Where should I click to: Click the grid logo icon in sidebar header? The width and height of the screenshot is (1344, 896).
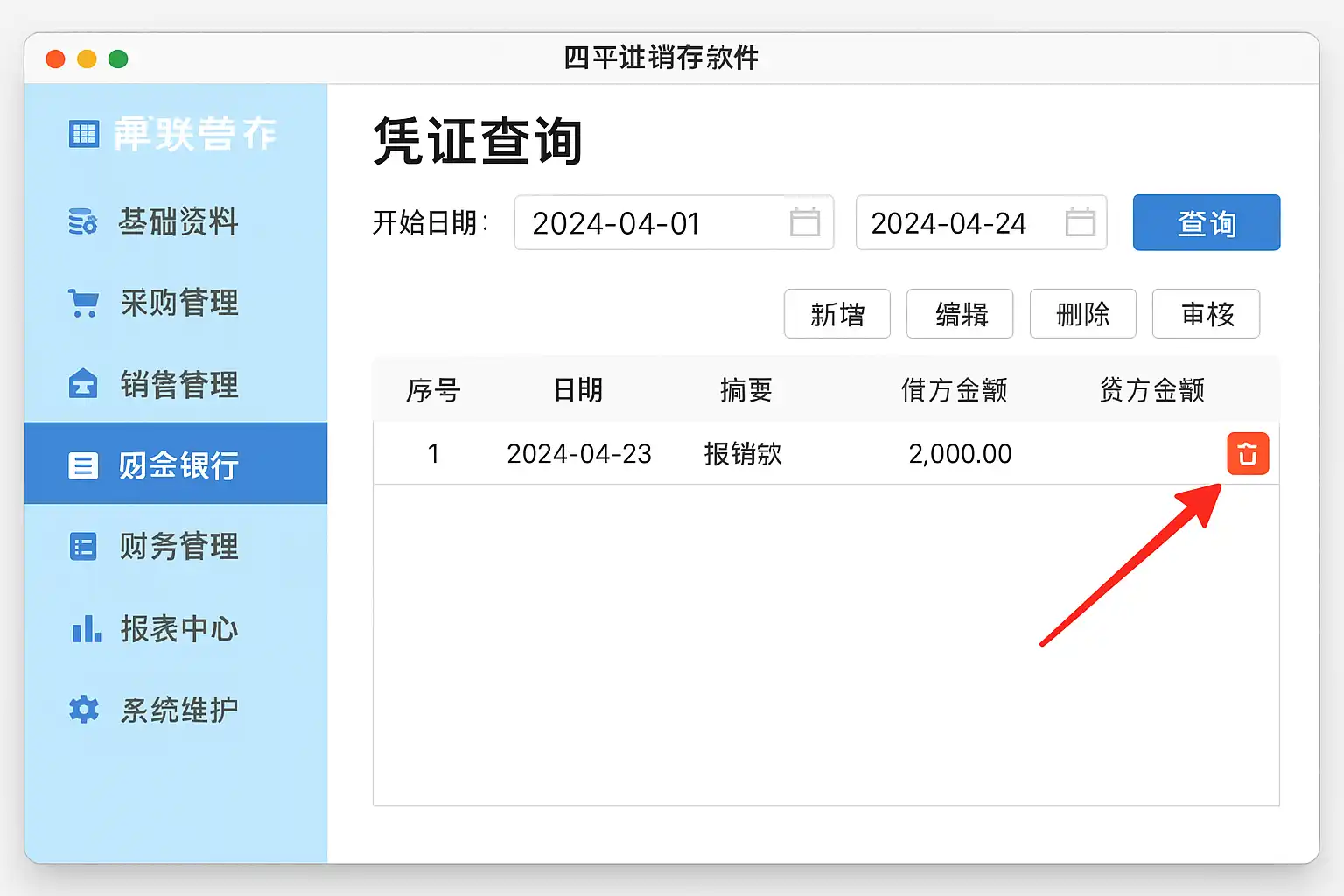click(84, 134)
